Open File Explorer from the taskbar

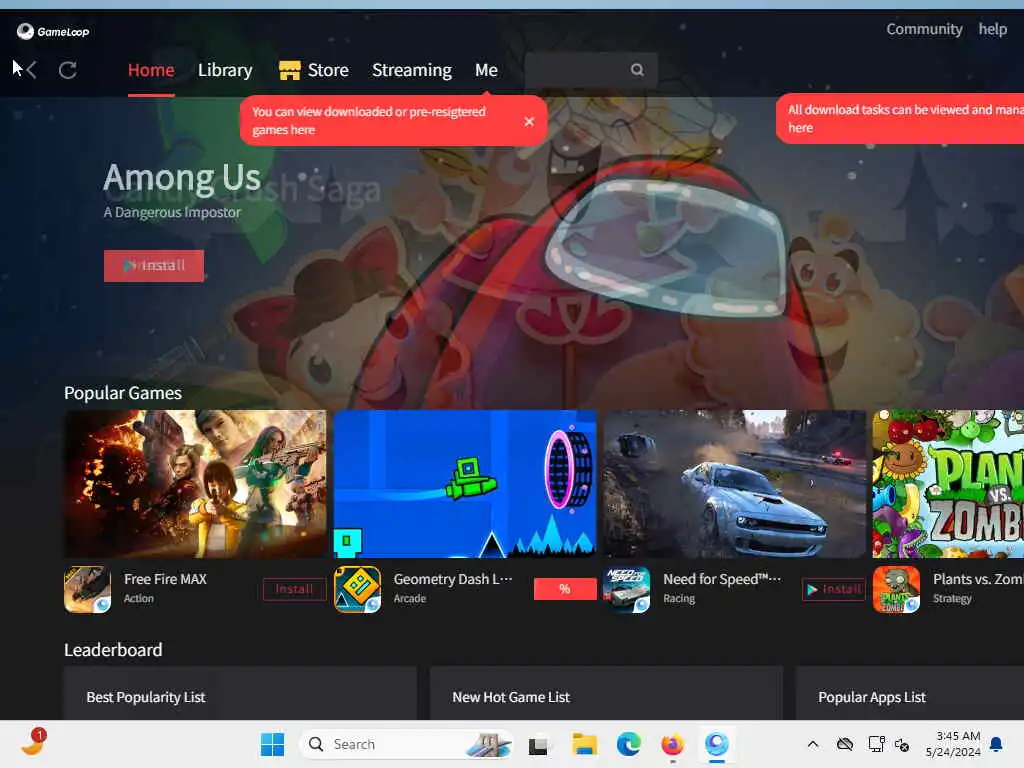(x=584, y=744)
